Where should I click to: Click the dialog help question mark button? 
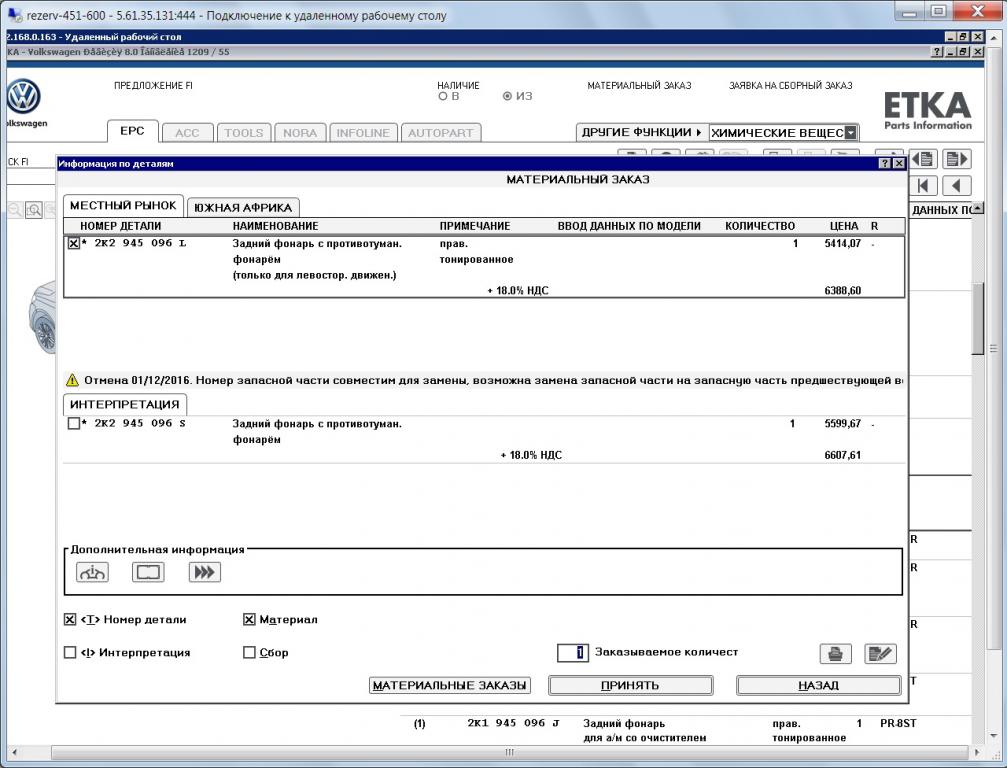click(x=885, y=164)
